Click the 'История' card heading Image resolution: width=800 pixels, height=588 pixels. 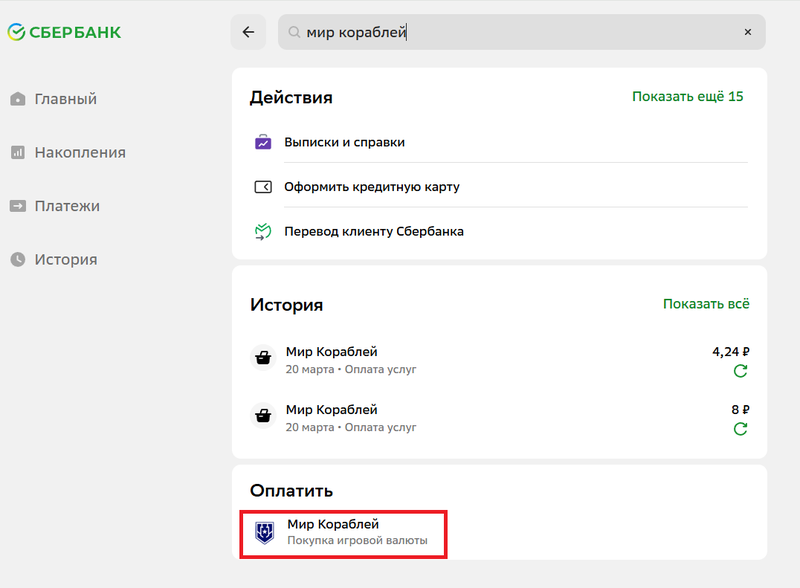[x=287, y=305]
